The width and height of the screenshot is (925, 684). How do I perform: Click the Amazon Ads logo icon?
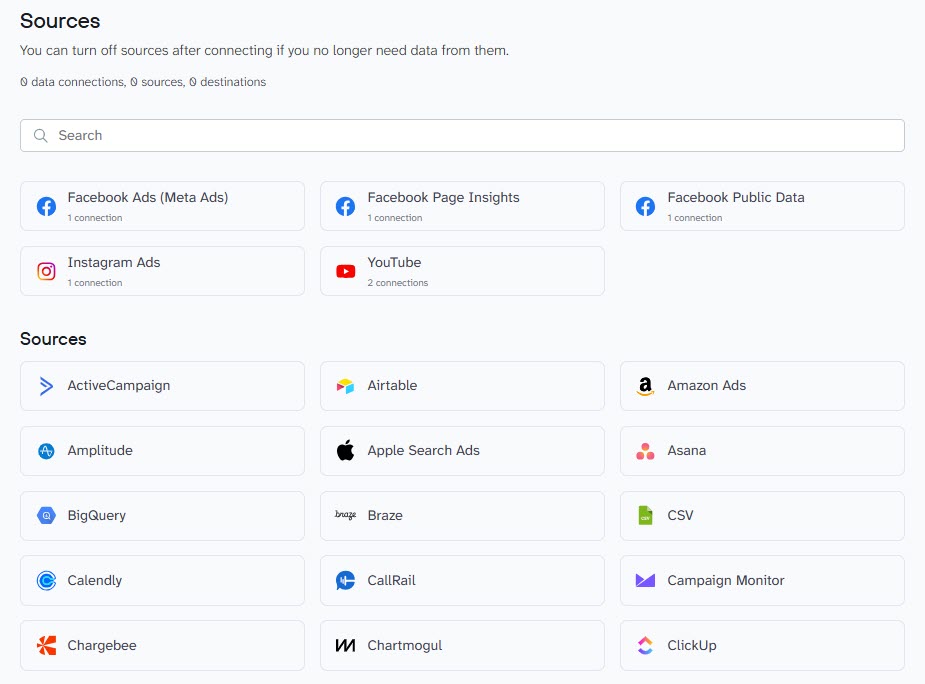click(x=645, y=386)
